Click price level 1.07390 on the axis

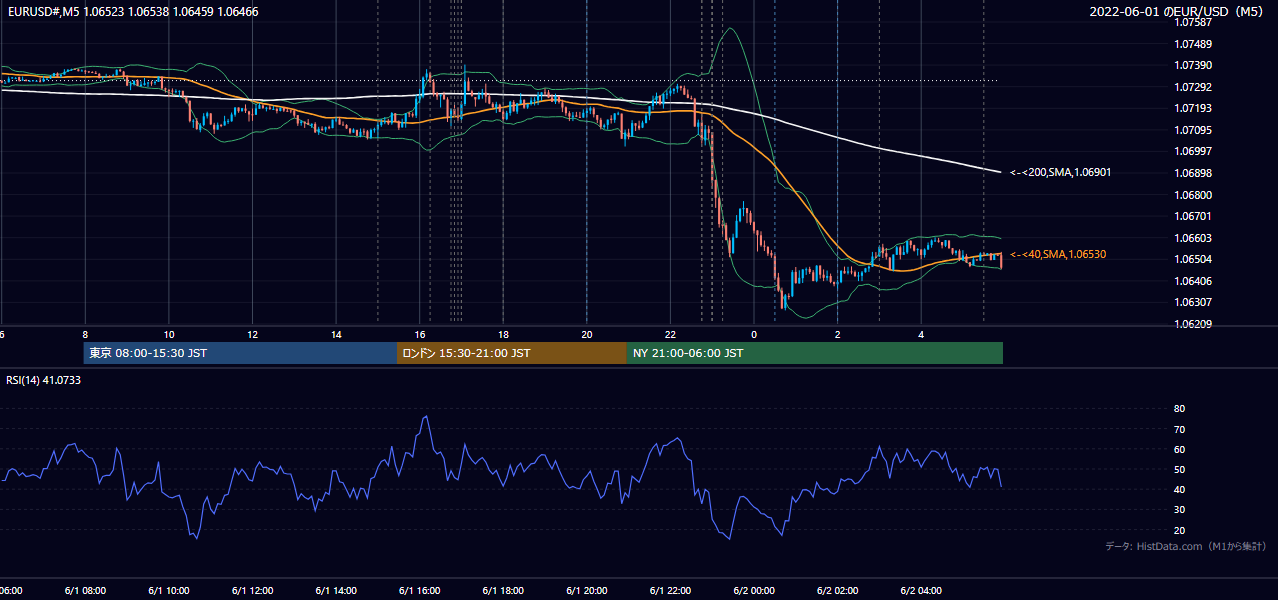(1193, 65)
